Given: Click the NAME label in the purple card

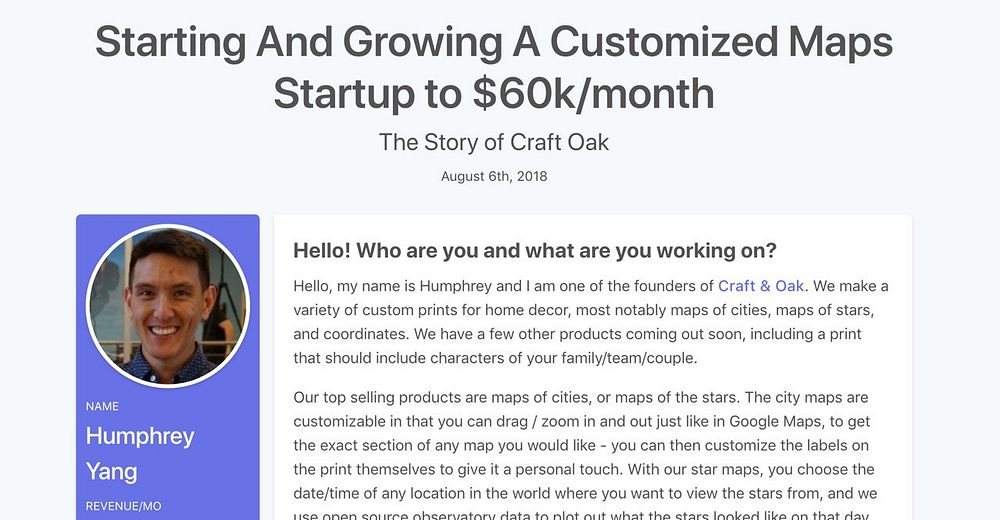Looking at the screenshot, I should [x=102, y=406].
